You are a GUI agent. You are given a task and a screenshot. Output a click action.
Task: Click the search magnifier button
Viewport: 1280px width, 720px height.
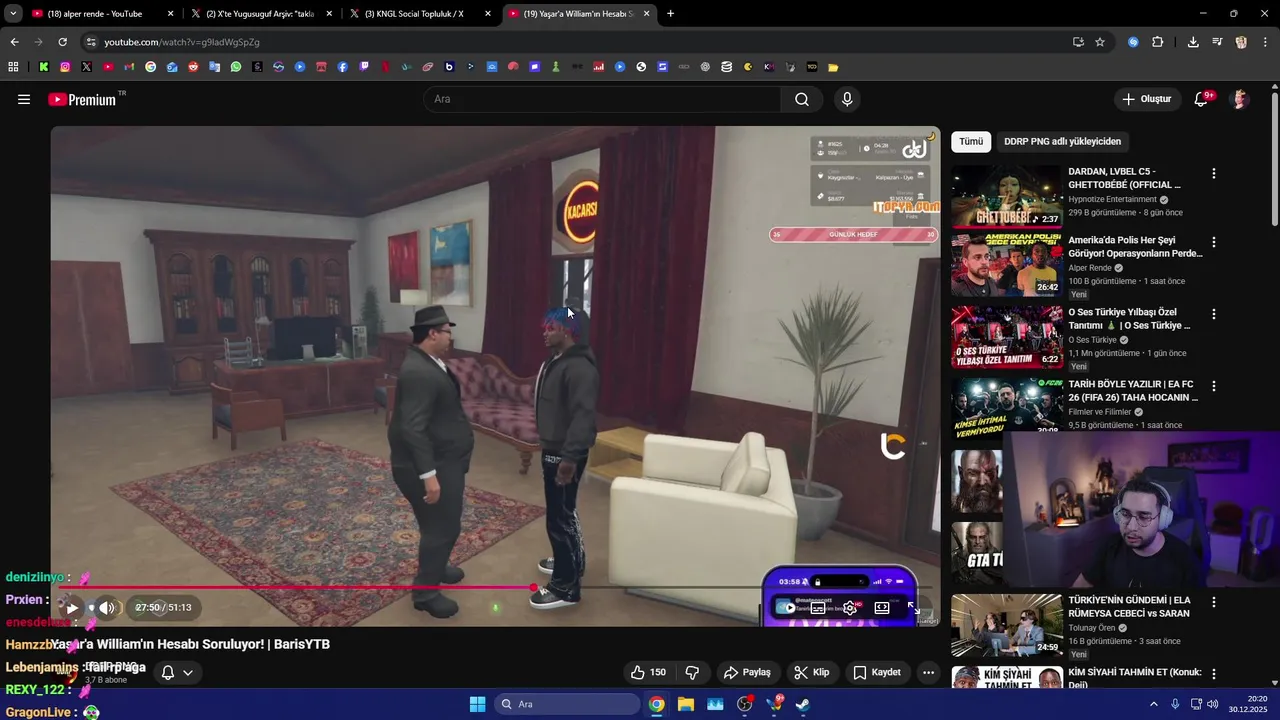click(802, 99)
